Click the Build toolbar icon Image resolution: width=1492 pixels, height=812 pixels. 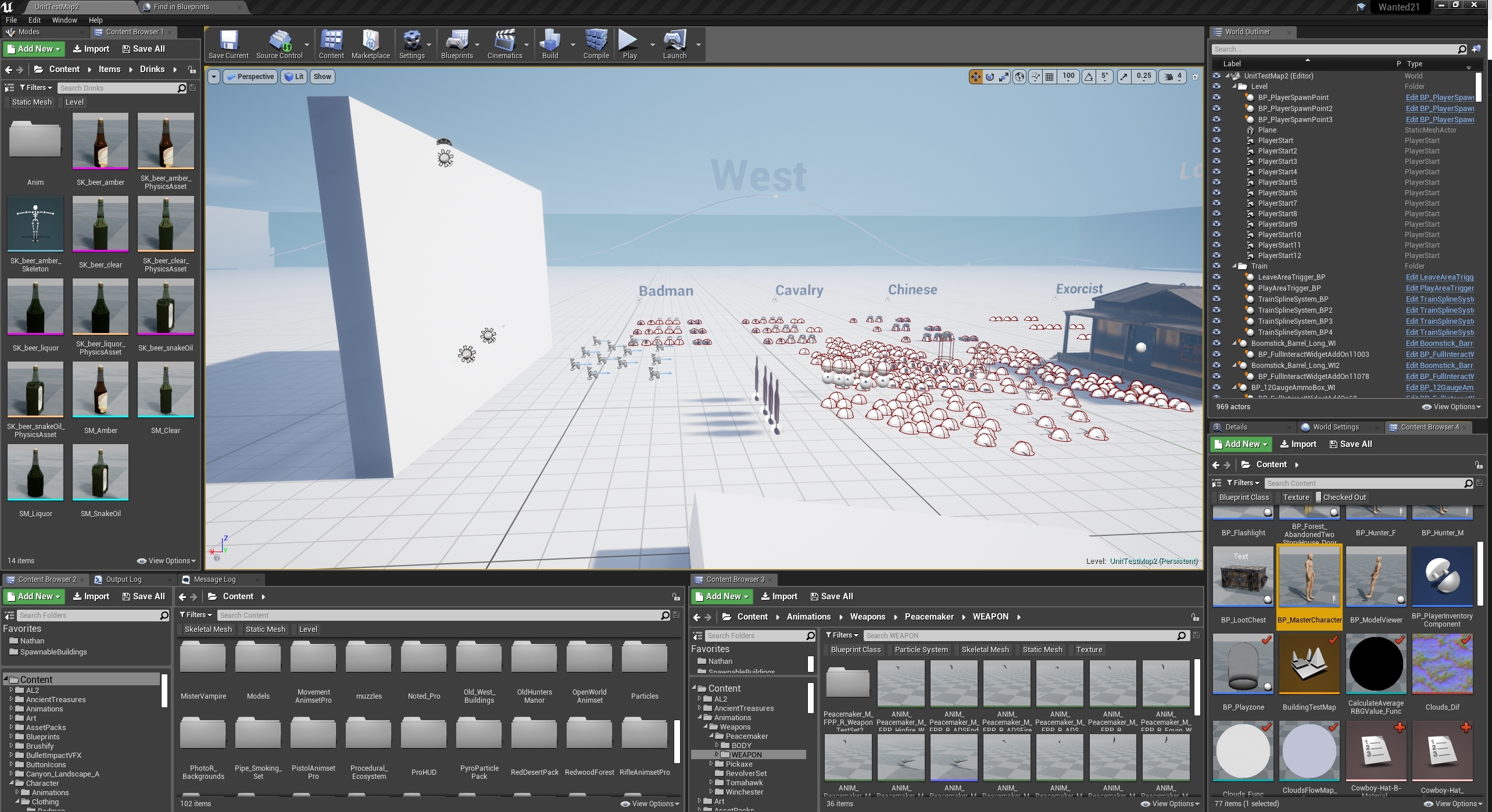[x=550, y=44]
